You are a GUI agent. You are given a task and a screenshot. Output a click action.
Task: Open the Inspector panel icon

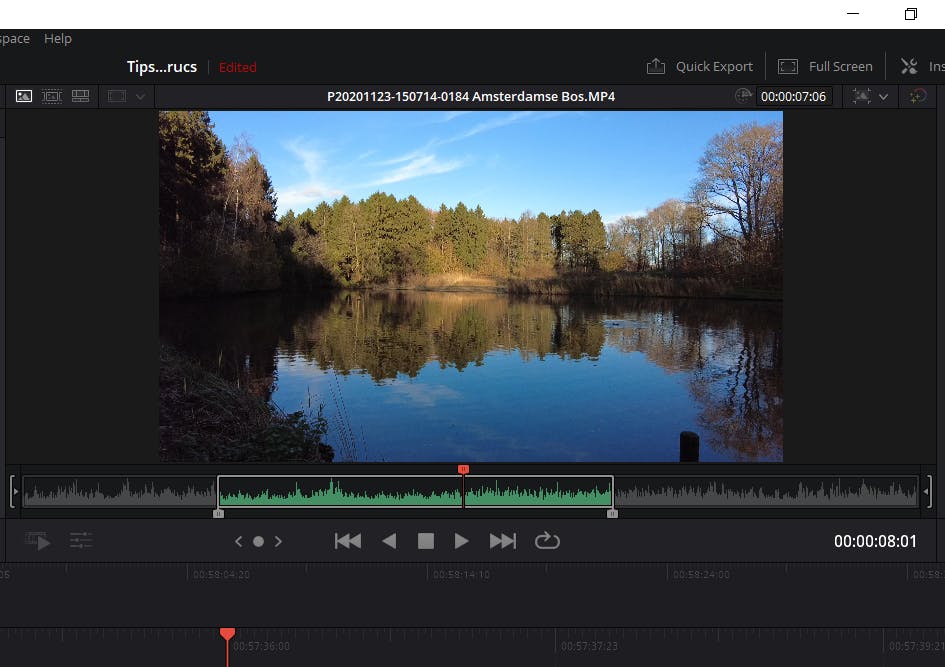tap(909, 66)
